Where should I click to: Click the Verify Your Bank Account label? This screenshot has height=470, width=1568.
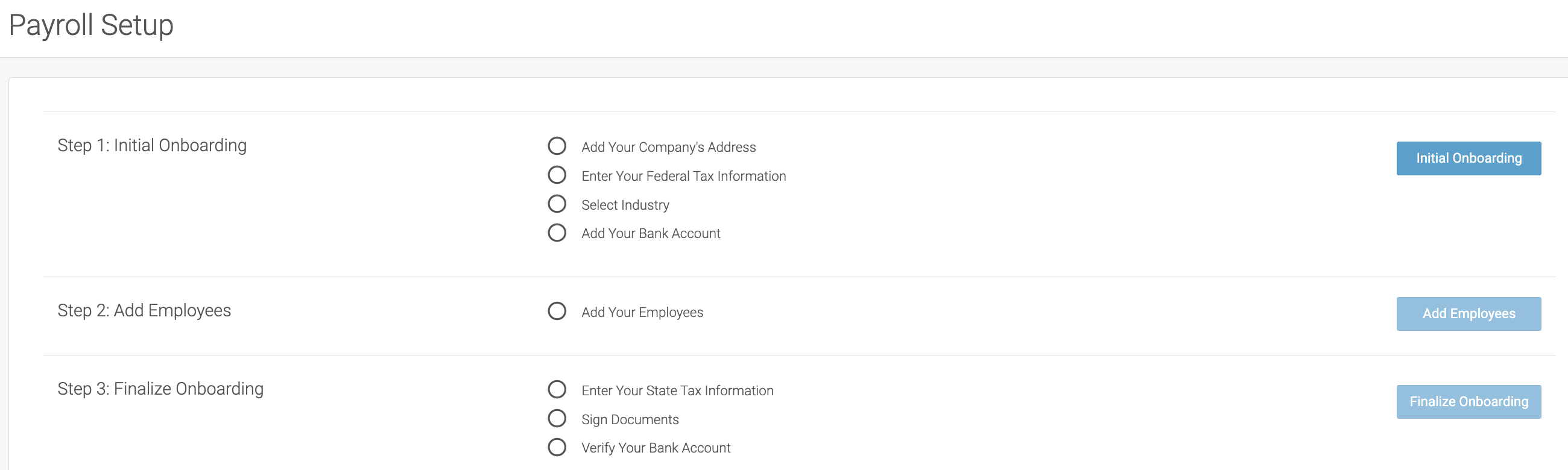click(655, 448)
